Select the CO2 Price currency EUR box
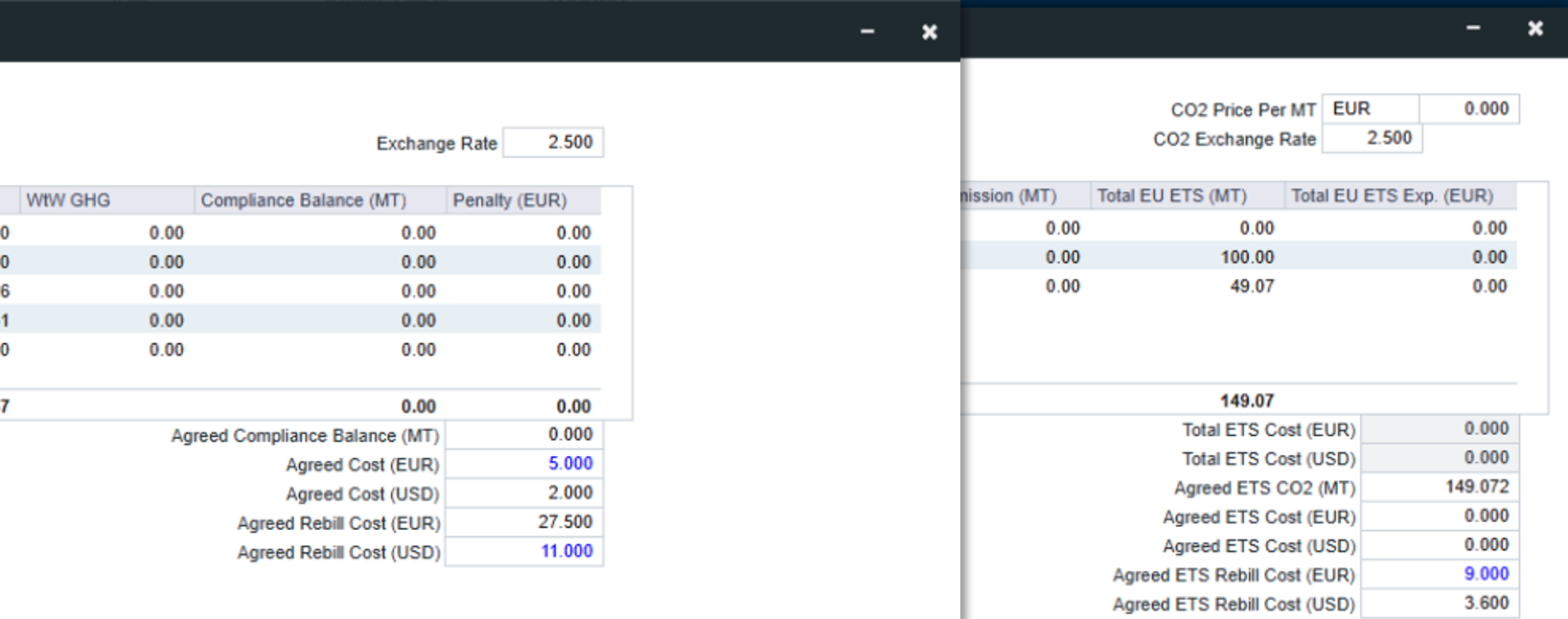The image size is (1568, 619). point(1371,109)
